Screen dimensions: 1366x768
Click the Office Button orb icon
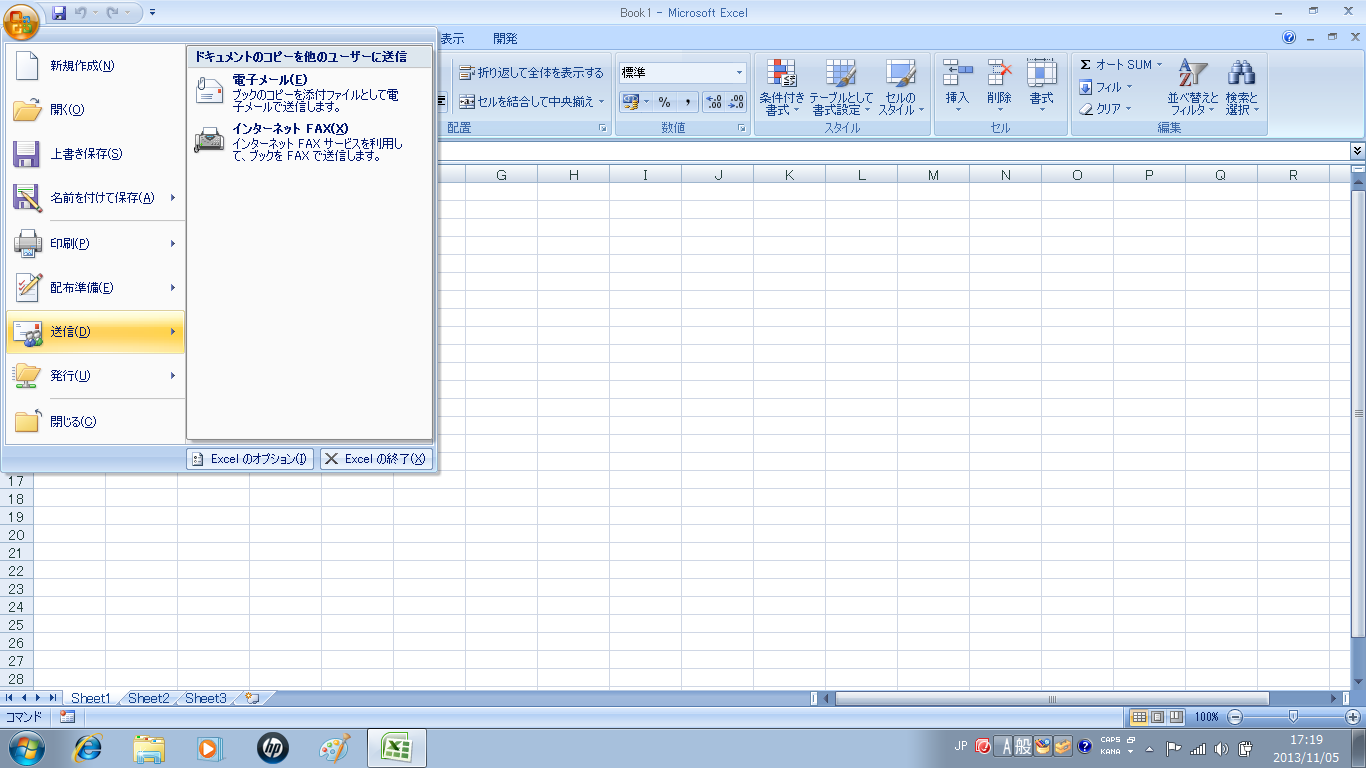(22, 19)
